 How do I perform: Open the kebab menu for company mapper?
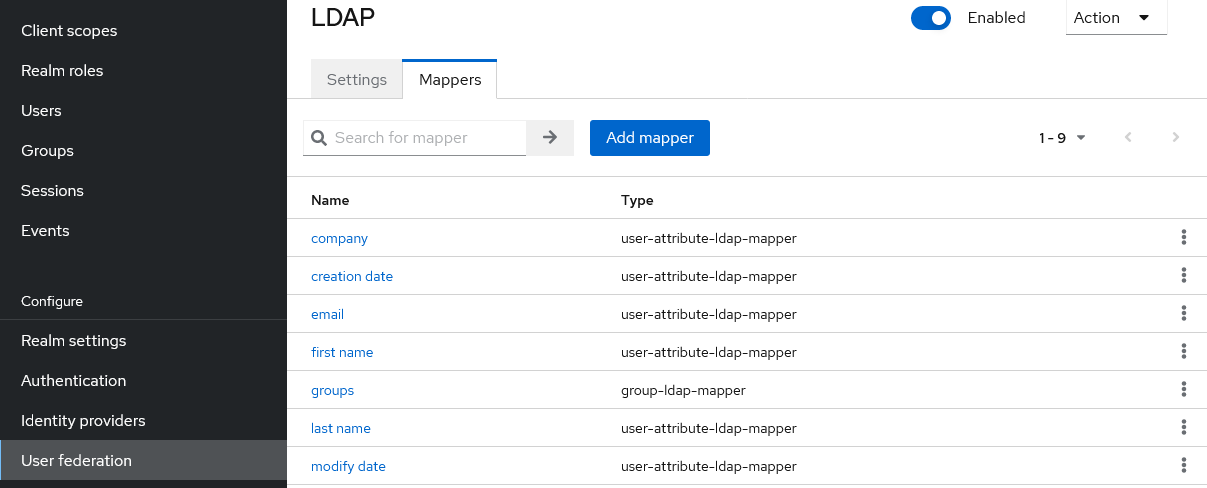pos(1183,238)
